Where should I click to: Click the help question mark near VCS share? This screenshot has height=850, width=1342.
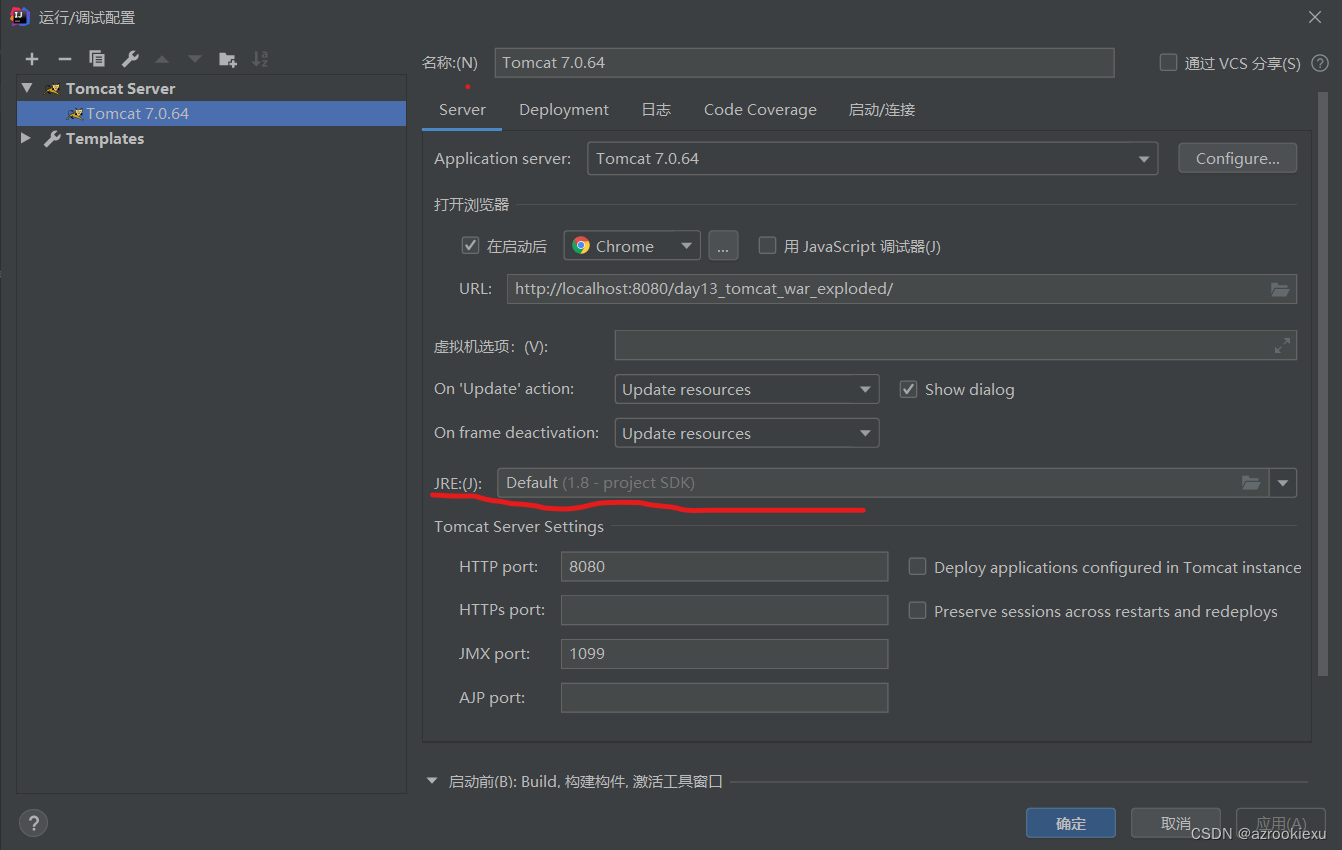[1320, 63]
